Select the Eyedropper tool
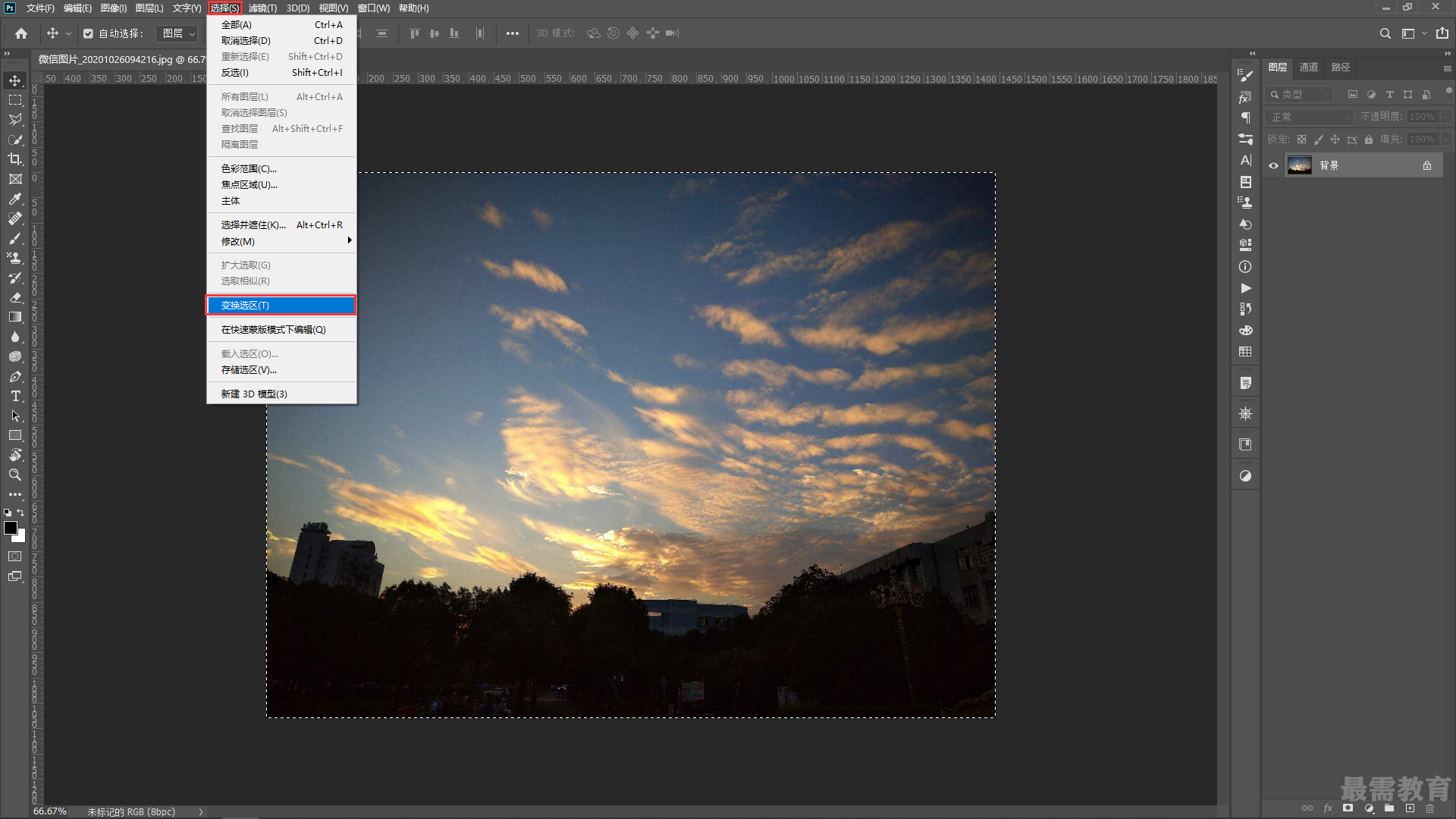1456x819 pixels. tap(15, 199)
